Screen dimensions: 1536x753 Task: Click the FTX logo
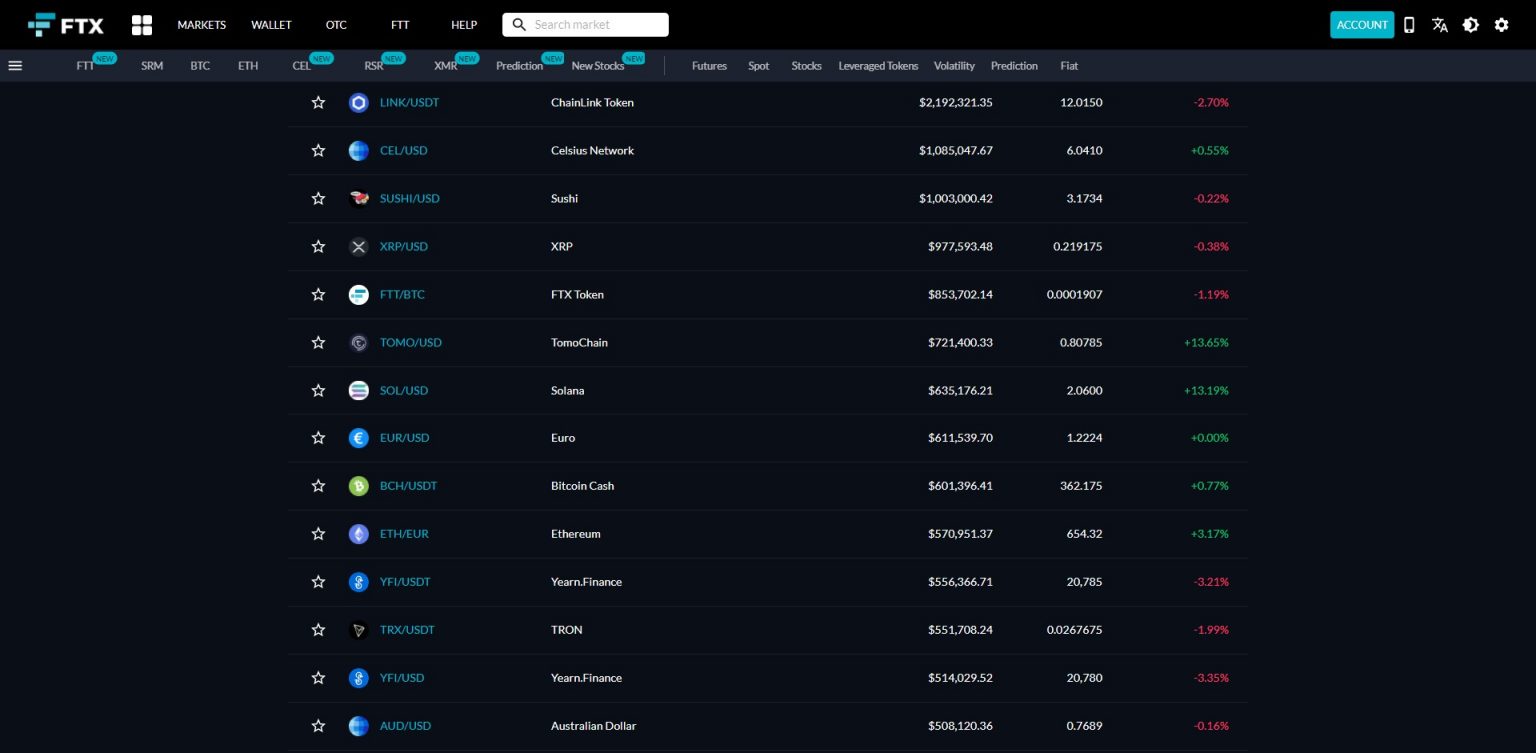click(x=66, y=25)
